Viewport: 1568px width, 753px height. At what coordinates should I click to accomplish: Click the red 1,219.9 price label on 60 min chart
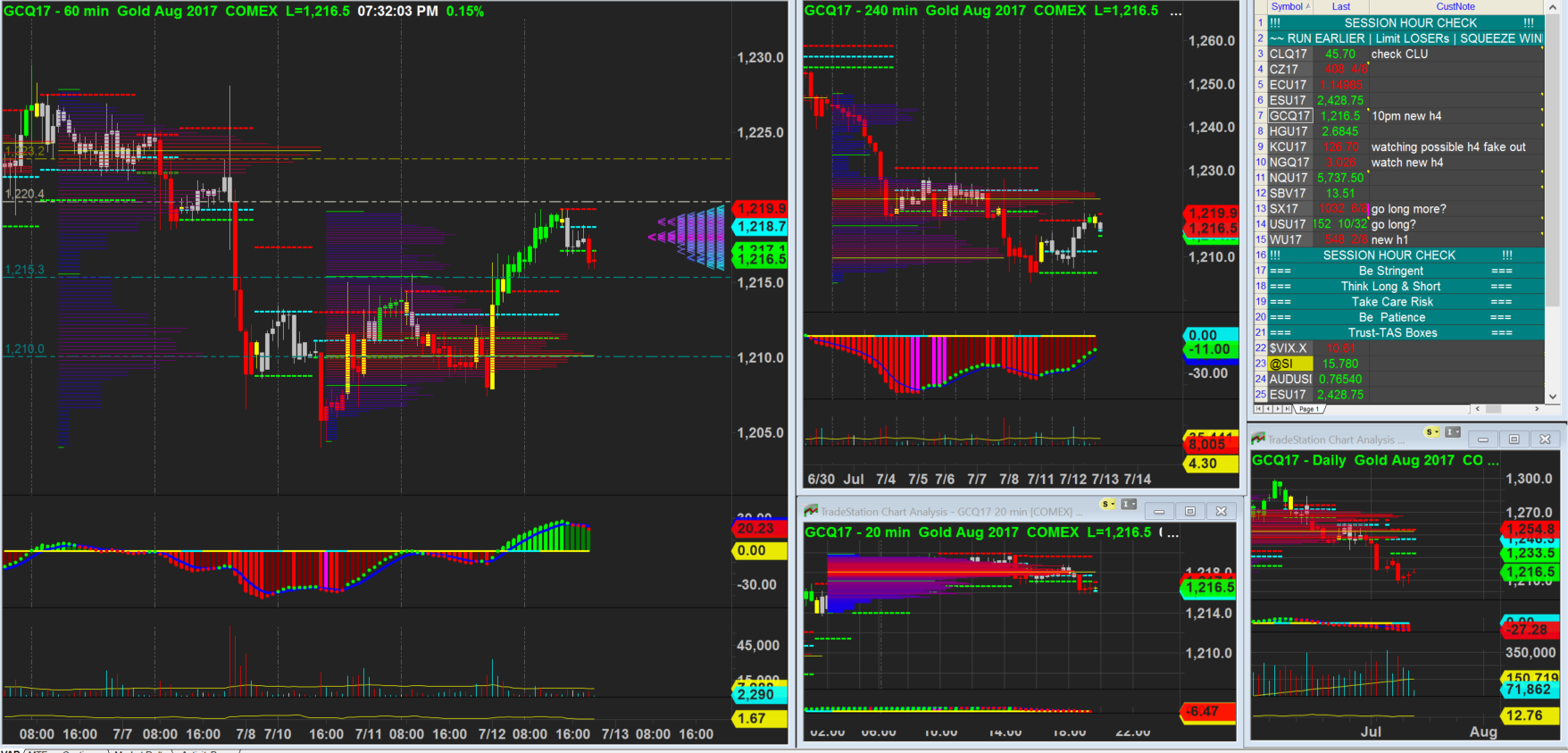[x=762, y=209]
